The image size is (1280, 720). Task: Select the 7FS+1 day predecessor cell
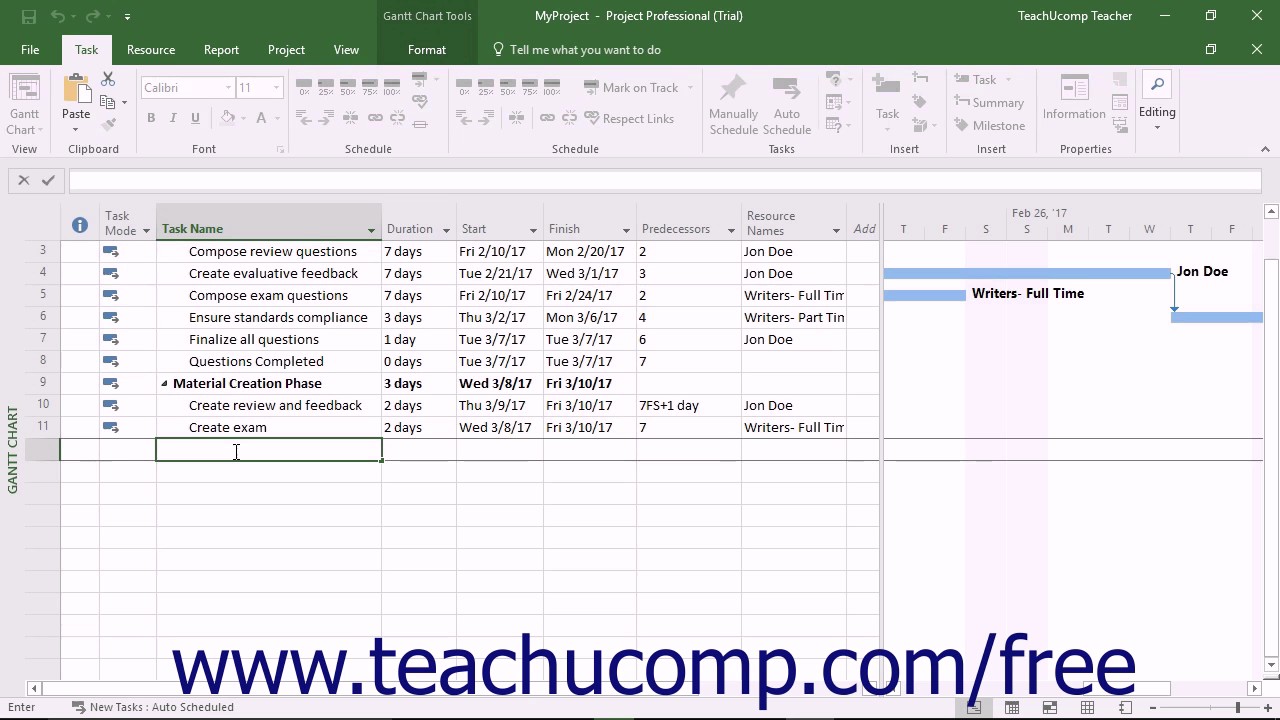point(690,406)
